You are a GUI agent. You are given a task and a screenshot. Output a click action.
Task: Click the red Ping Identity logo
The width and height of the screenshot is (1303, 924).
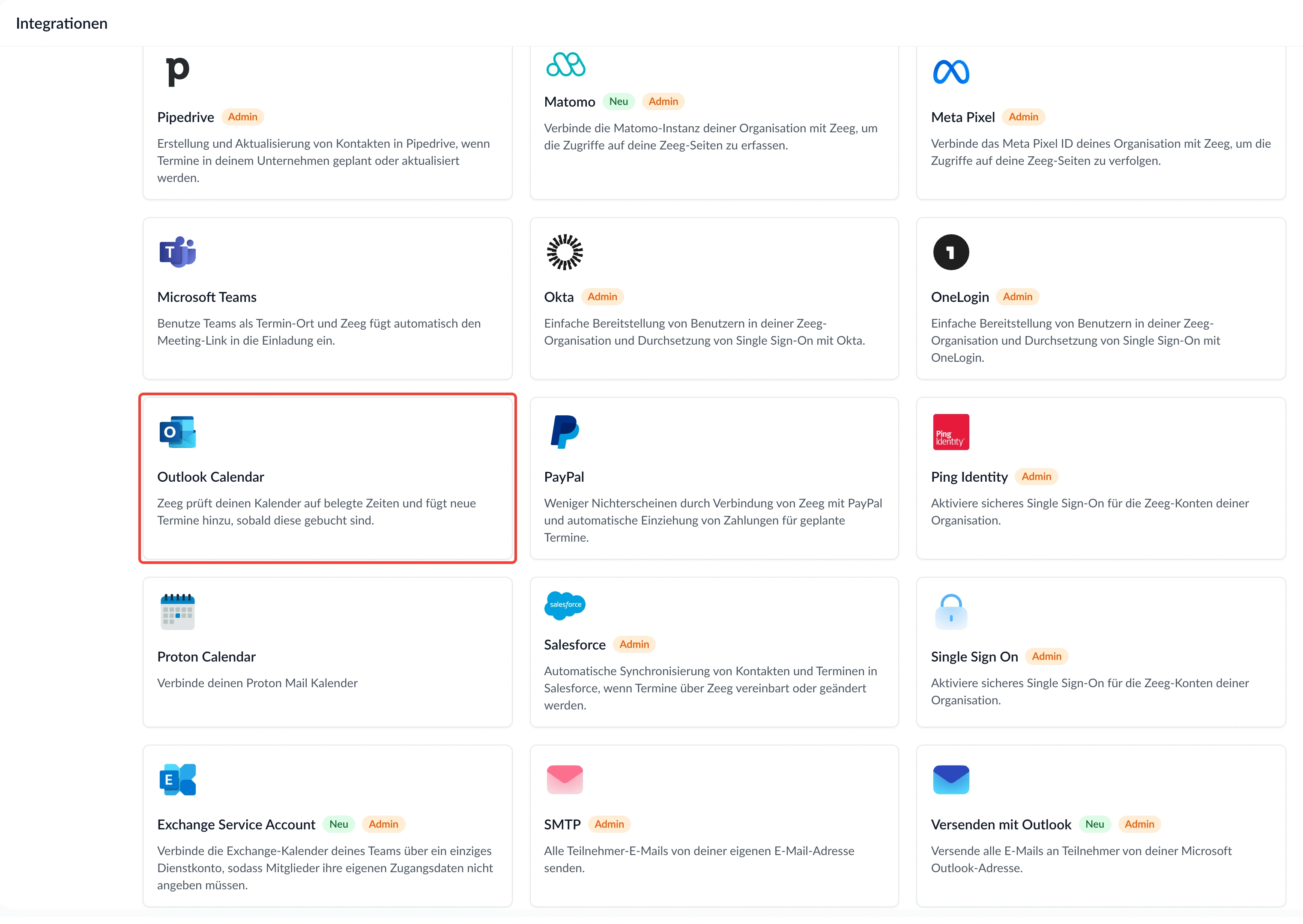point(950,432)
